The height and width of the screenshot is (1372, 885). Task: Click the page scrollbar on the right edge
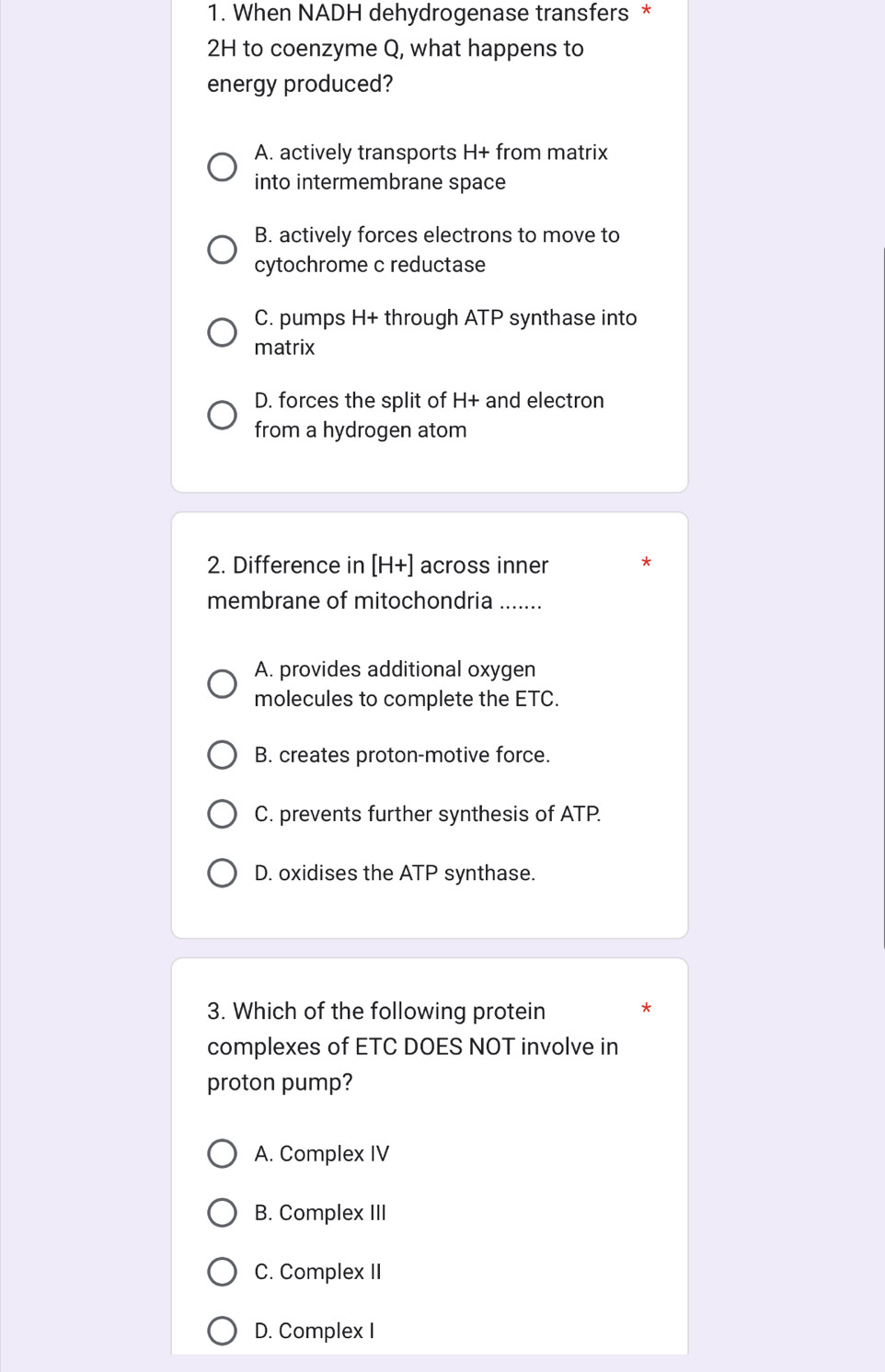pyautogui.click(x=882, y=598)
